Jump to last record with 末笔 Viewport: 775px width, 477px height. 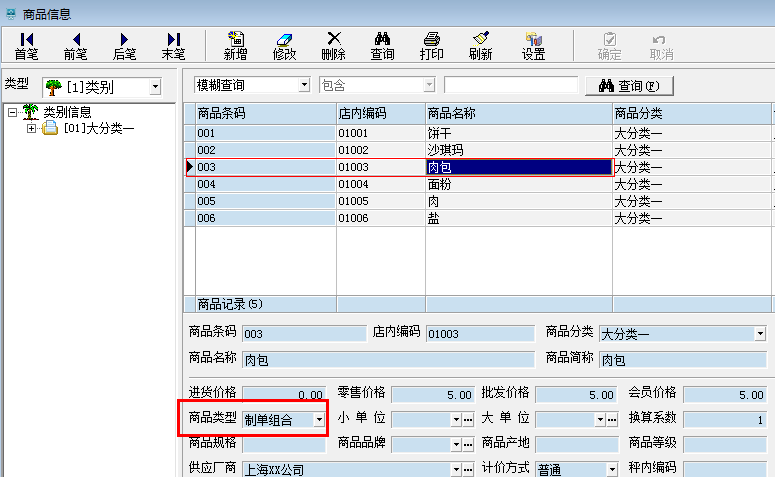173,46
